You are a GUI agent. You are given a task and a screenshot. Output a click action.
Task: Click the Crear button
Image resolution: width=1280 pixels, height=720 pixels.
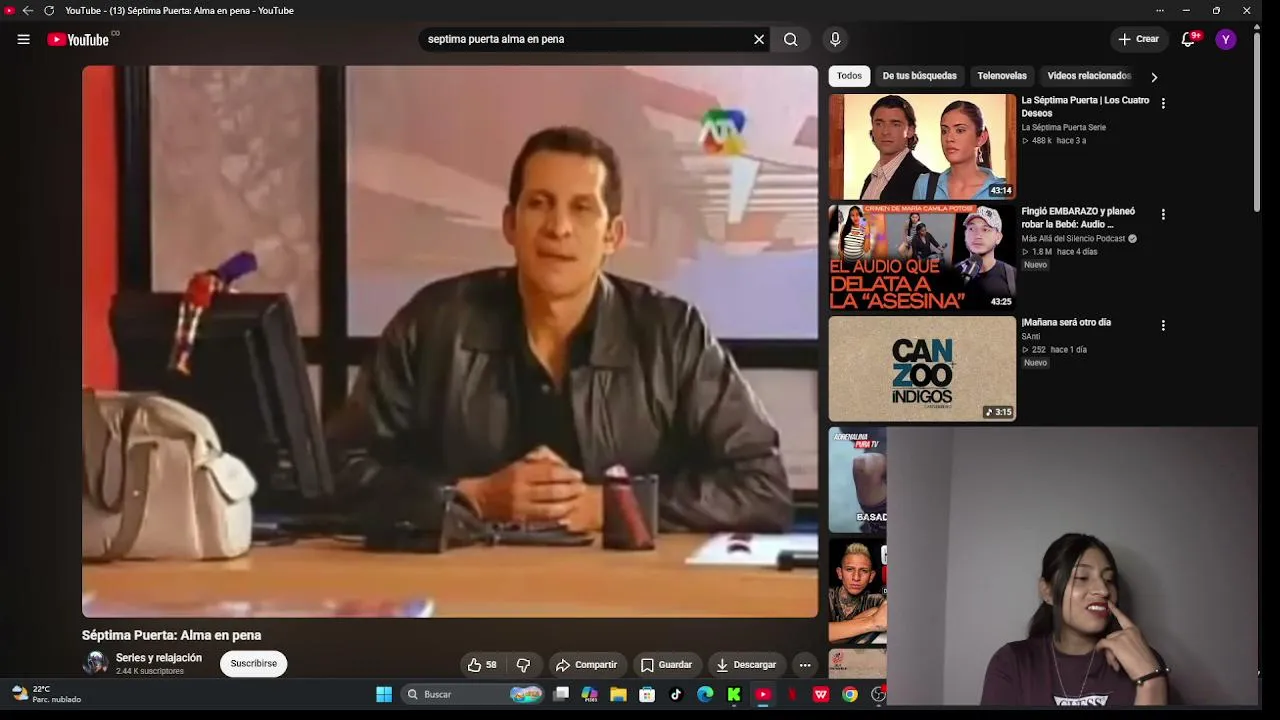pos(1138,39)
